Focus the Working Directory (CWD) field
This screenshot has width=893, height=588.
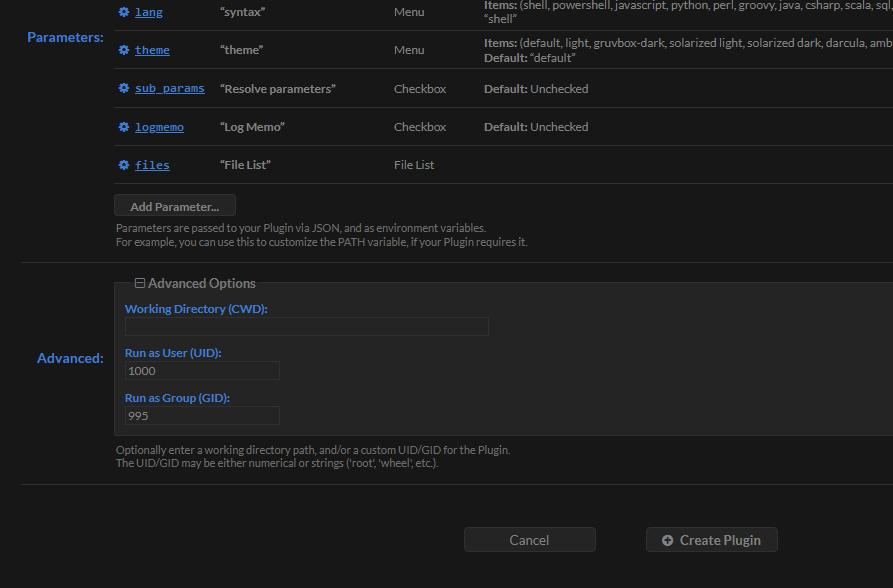click(x=306, y=326)
